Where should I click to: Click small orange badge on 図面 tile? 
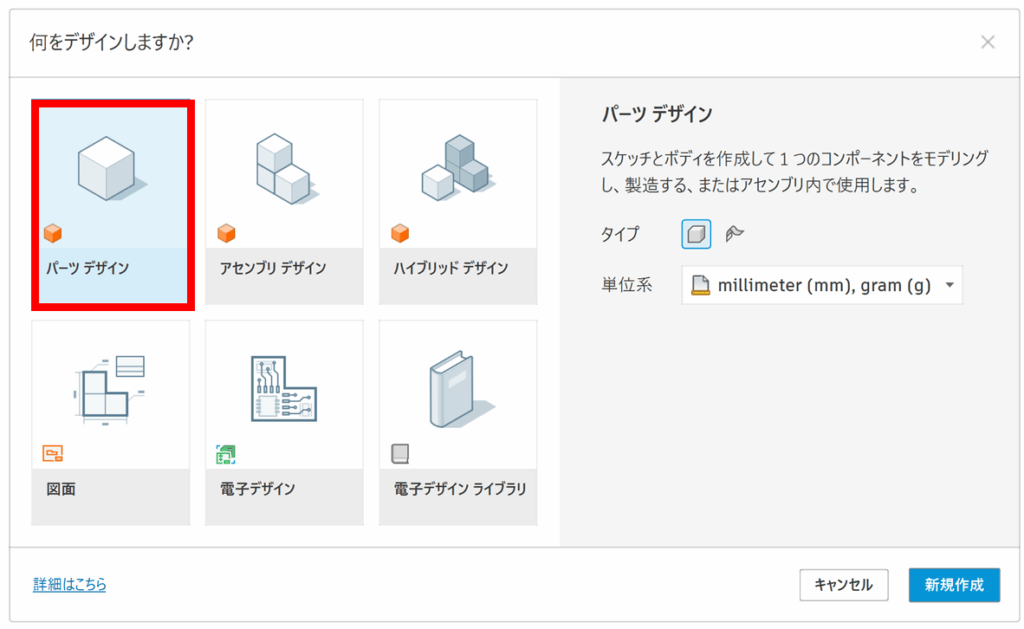click(53, 455)
